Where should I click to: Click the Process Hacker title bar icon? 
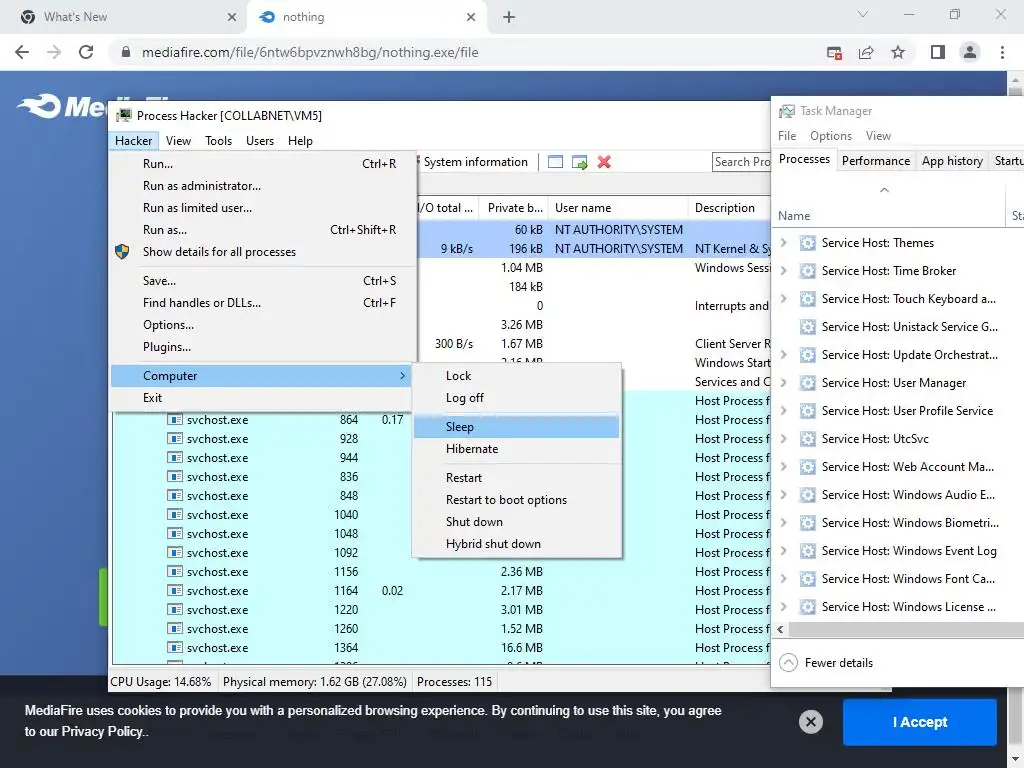click(x=123, y=116)
